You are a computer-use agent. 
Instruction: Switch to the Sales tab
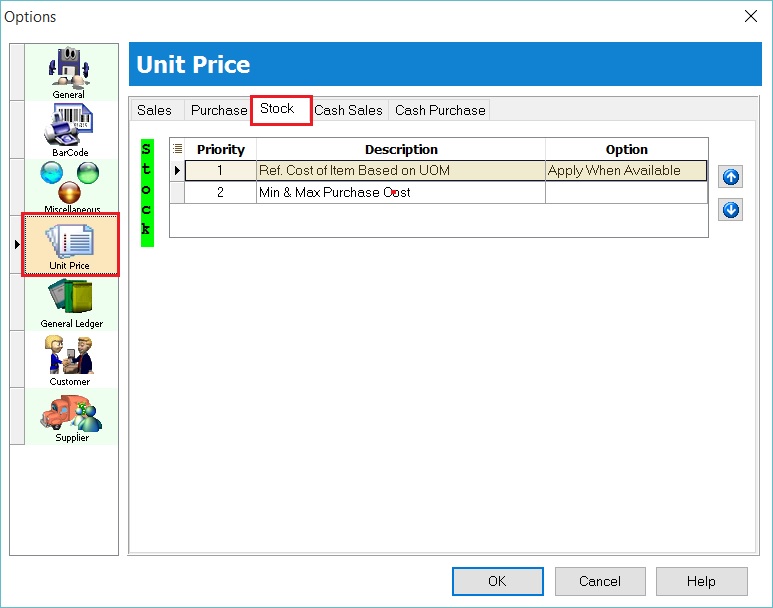(x=154, y=110)
